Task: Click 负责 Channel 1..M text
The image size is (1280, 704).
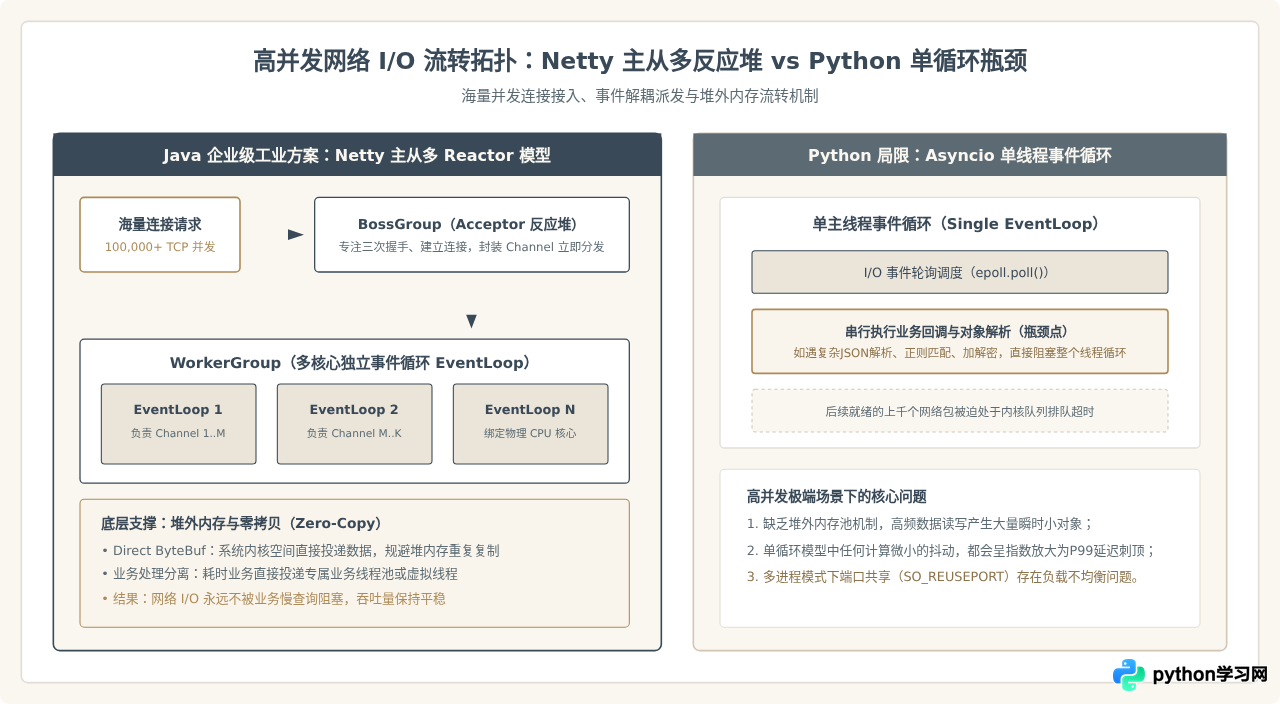Action: click(178, 433)
